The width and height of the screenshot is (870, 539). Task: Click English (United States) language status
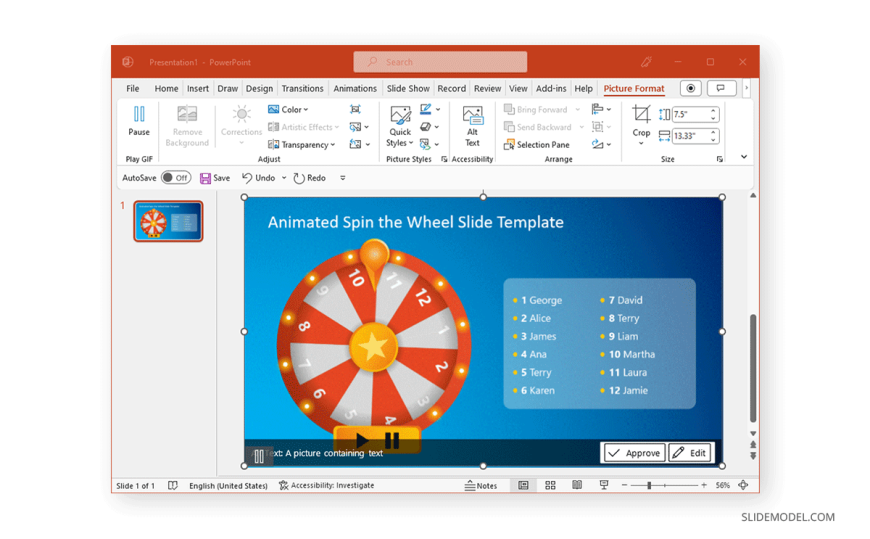click(228, 485)
